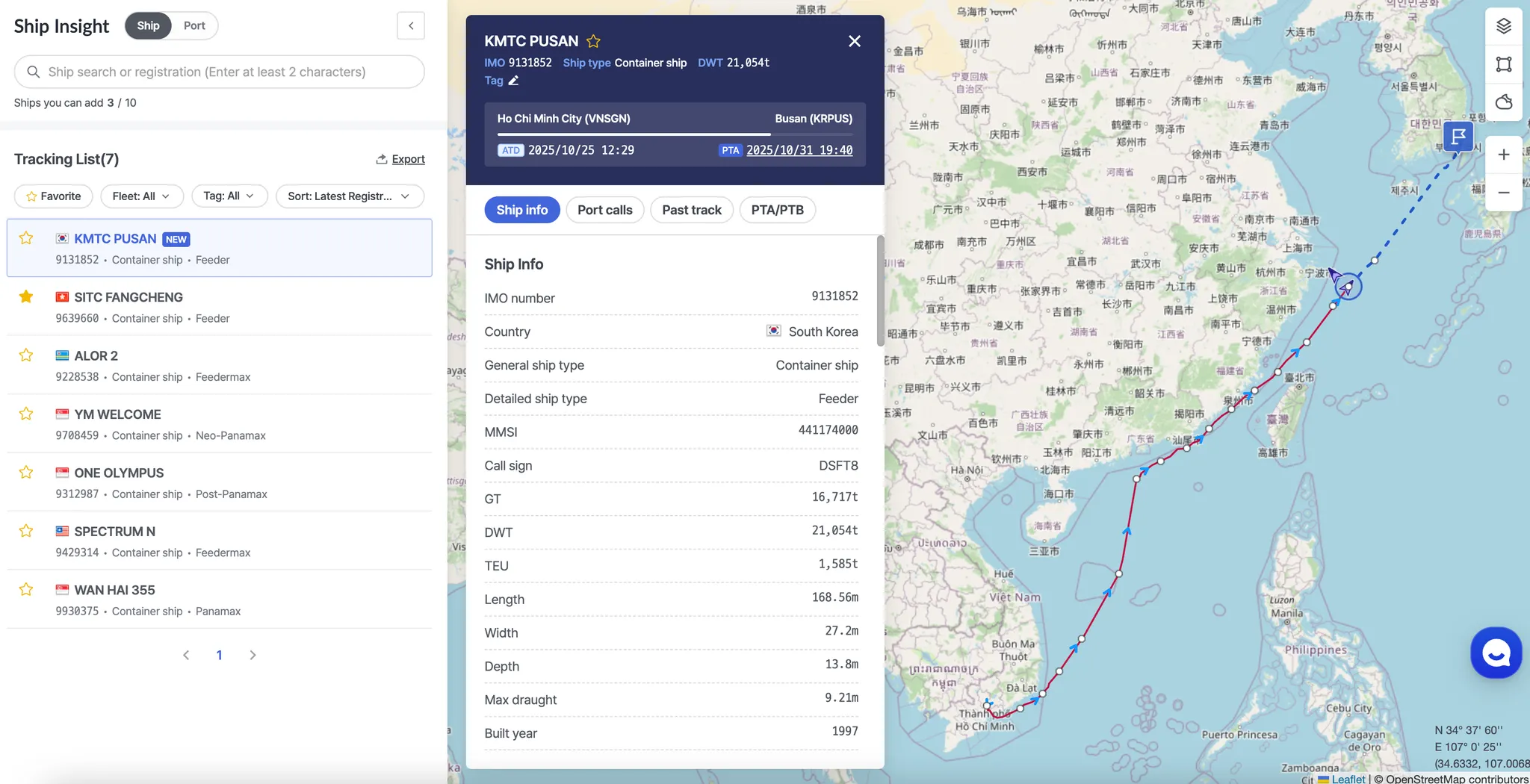Toggle favorite star in KMTC PUSAN header
1530x784 pixels.
click(593, 41)
